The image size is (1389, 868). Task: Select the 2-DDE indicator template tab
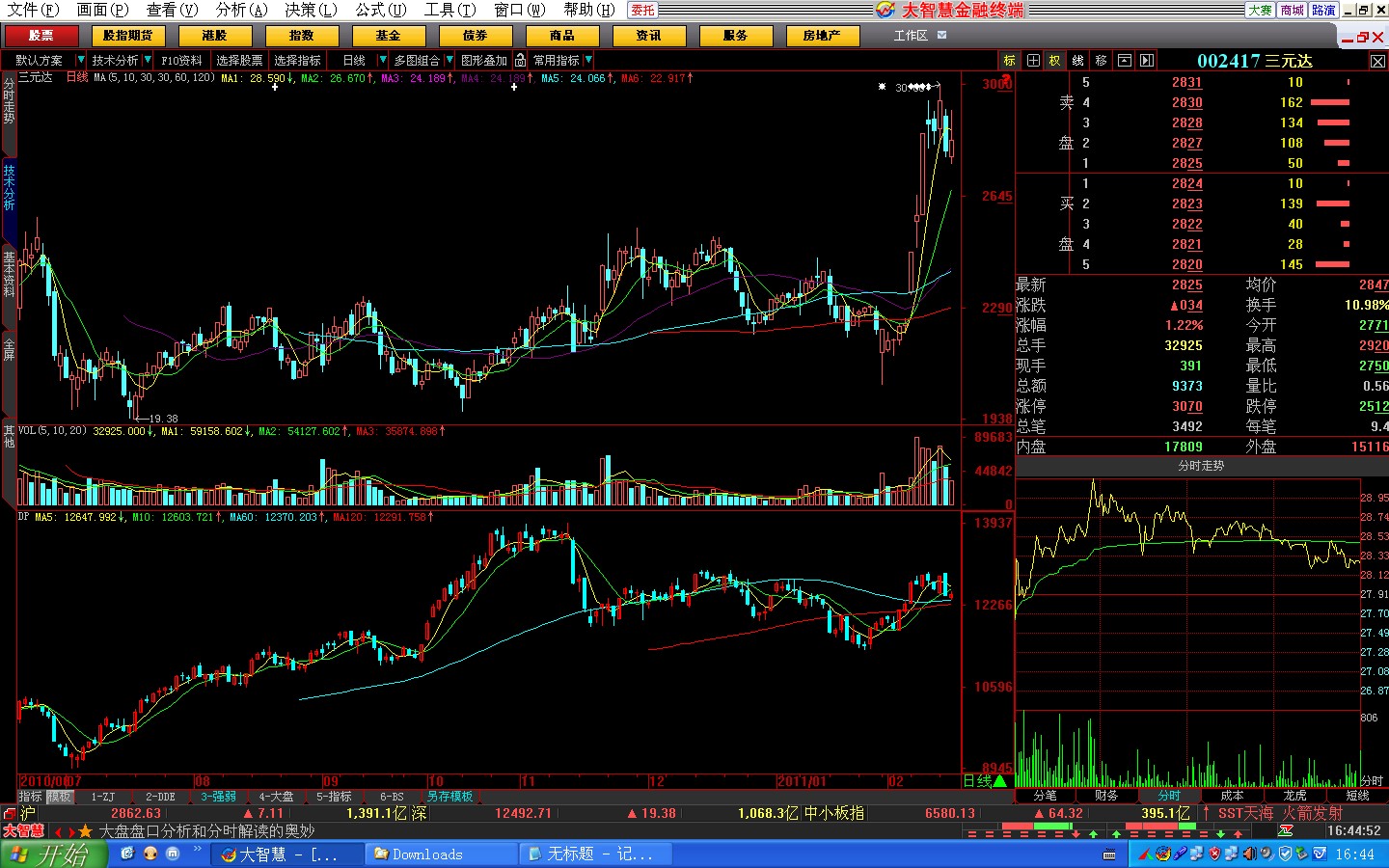(160, 797)
